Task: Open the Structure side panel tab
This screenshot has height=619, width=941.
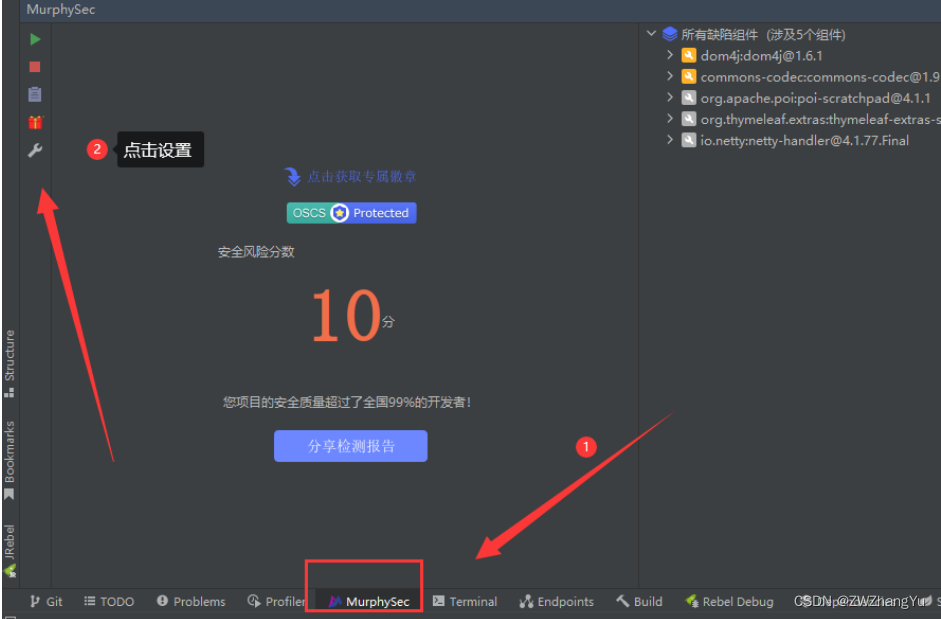Action: click(9, 363)
